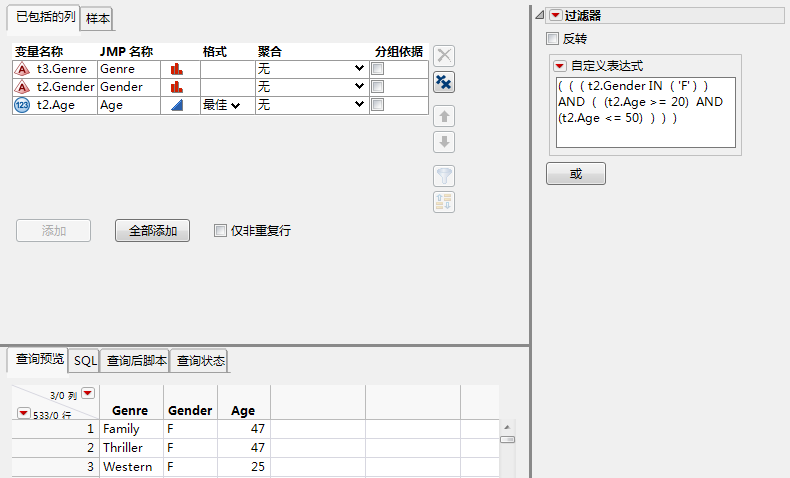Viewport: 790px width, 478px height.
Task: Click the funnel filter icon
Action: [x=444, y=176]
